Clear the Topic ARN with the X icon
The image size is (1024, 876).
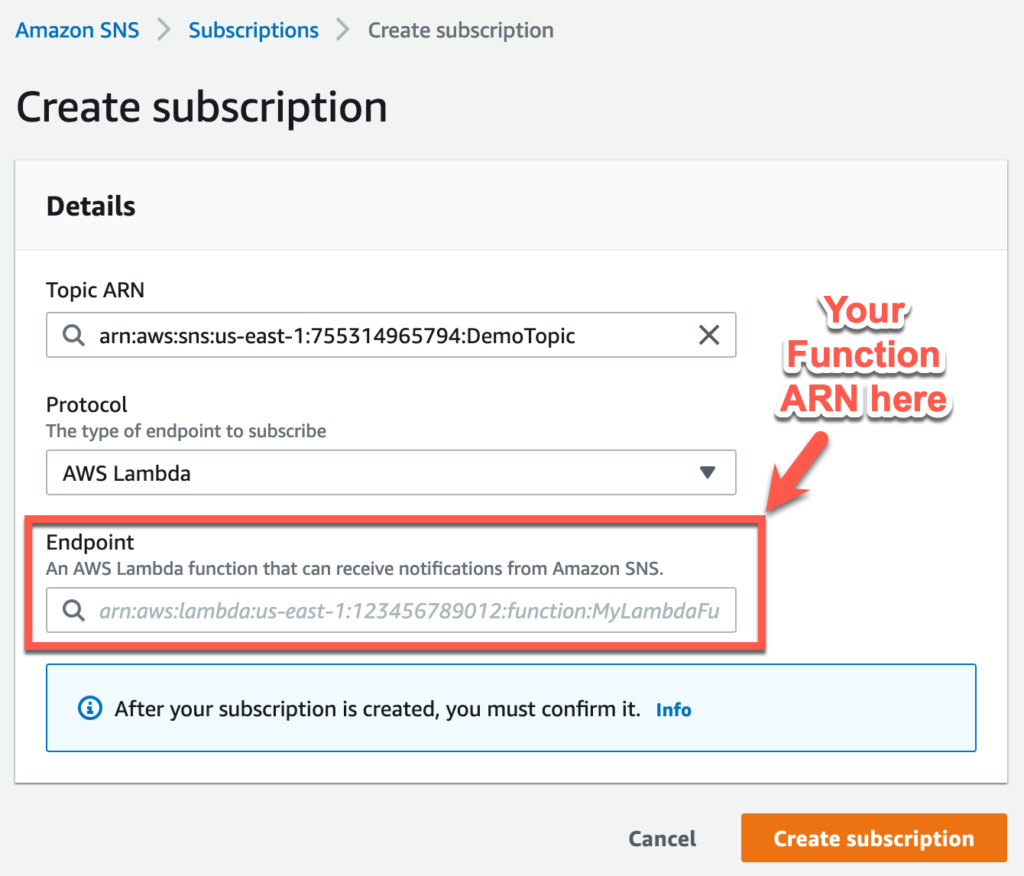click(709, 335)
